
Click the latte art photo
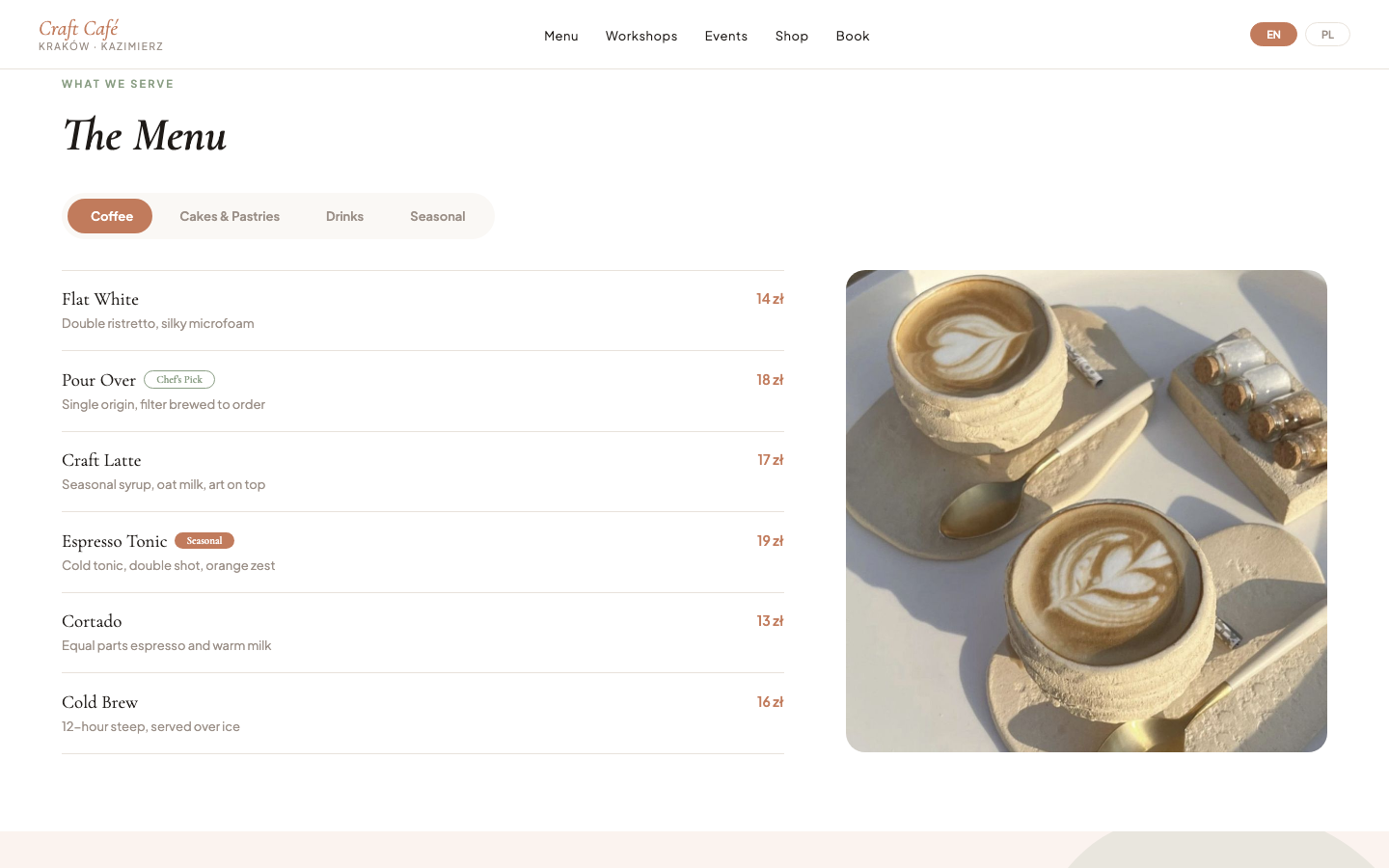click(1086, 510)
